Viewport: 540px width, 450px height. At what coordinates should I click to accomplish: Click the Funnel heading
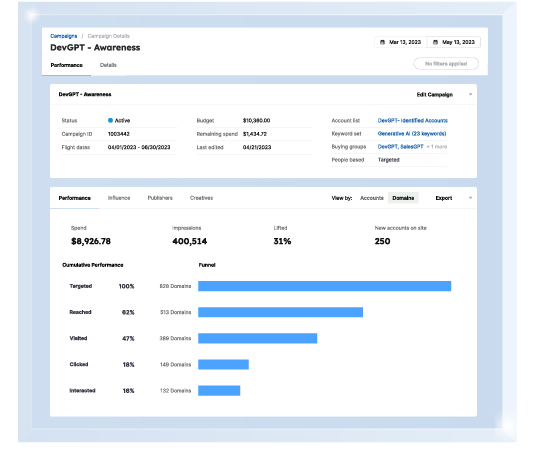click(207, 265)
